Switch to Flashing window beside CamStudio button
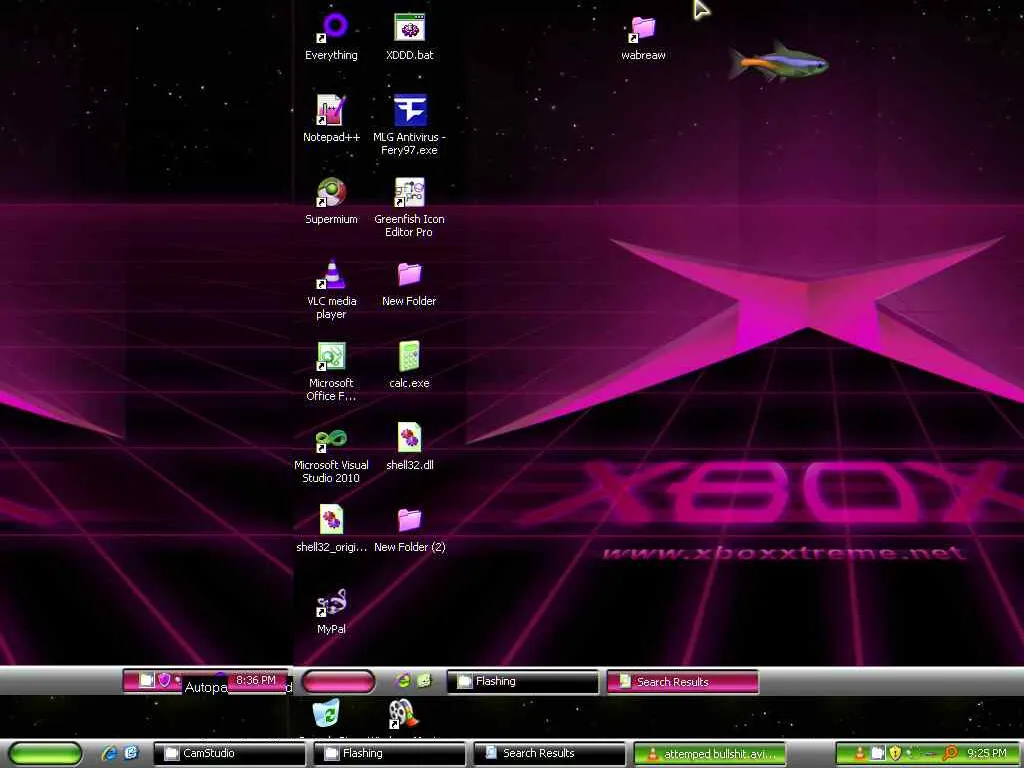Screen dimensions: 1024x768 point(389,753)
